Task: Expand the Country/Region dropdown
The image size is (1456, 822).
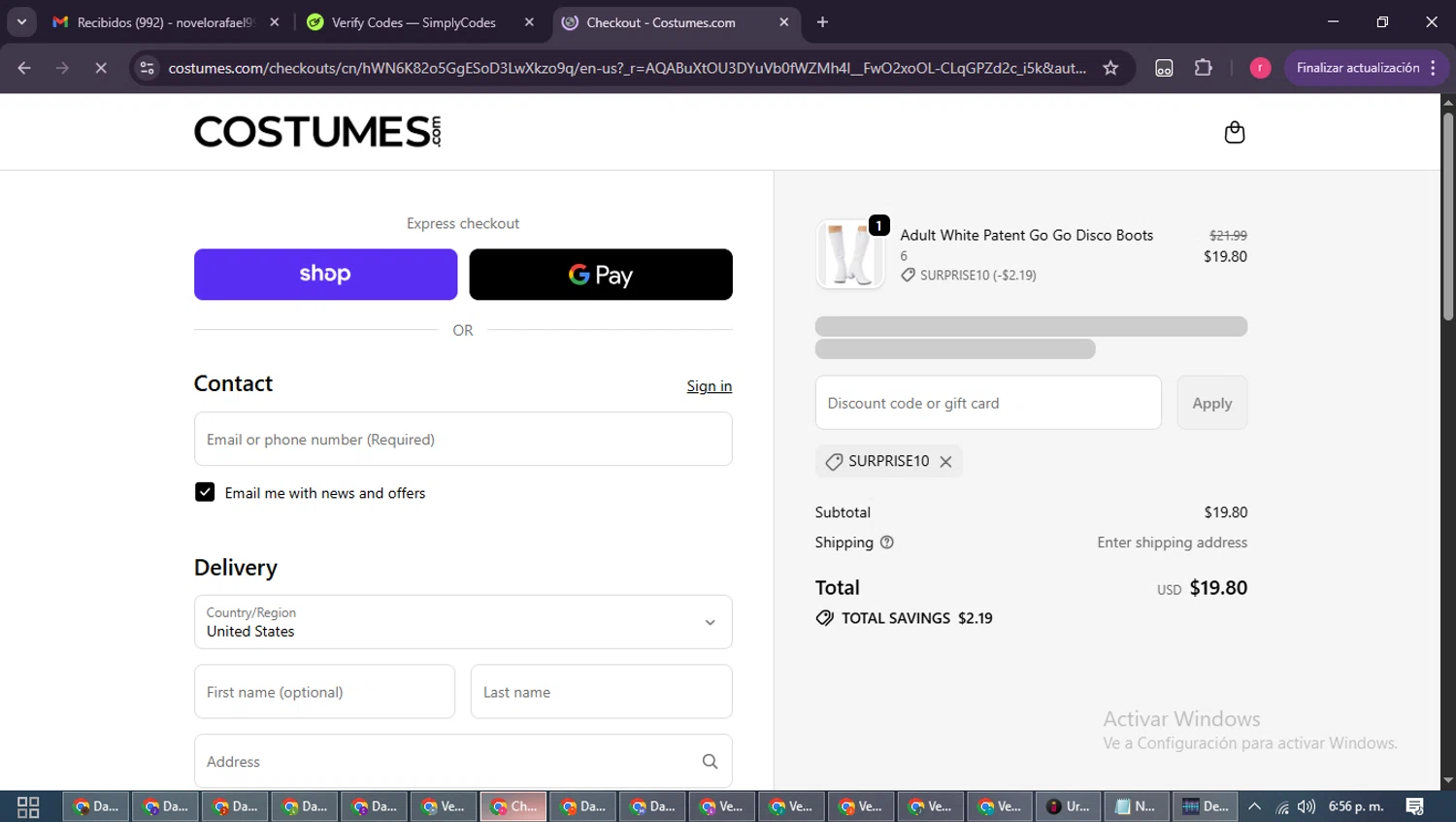Action: 463,622
